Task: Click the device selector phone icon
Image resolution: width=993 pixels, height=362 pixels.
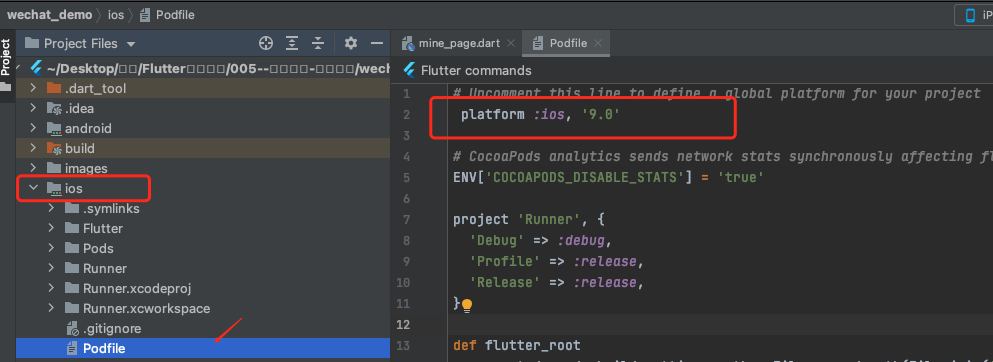Action: click(x=970, y=15)
